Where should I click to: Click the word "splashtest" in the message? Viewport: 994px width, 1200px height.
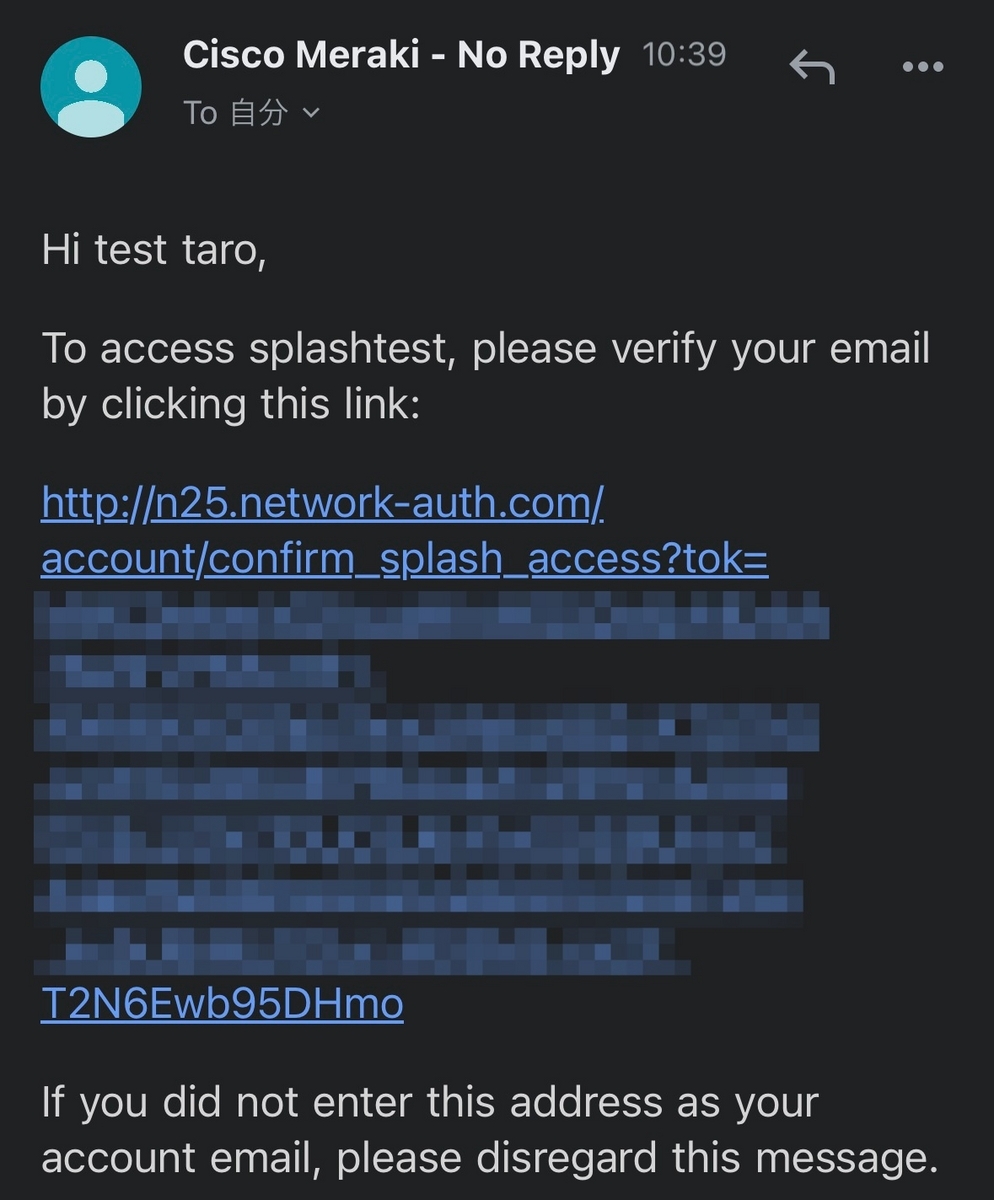354,349
